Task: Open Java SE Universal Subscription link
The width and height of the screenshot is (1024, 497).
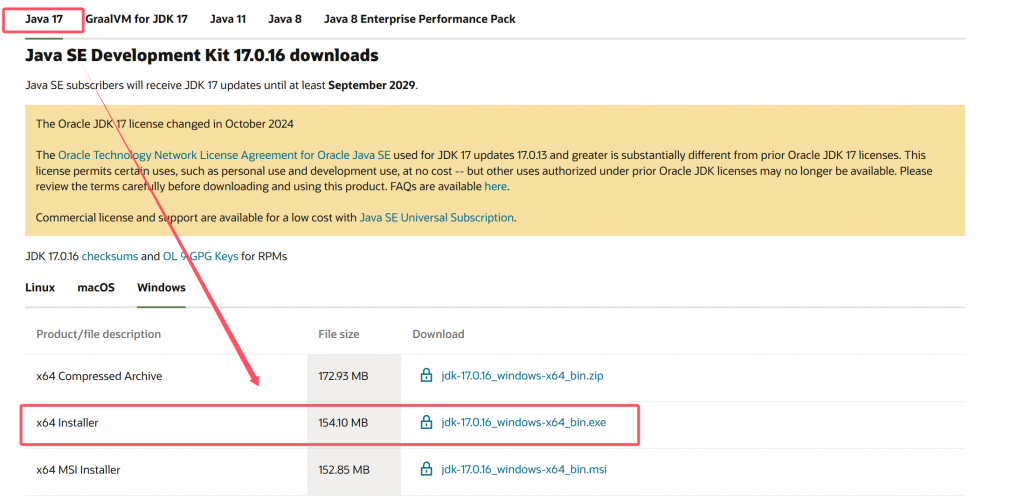Action: click(436, 217)
